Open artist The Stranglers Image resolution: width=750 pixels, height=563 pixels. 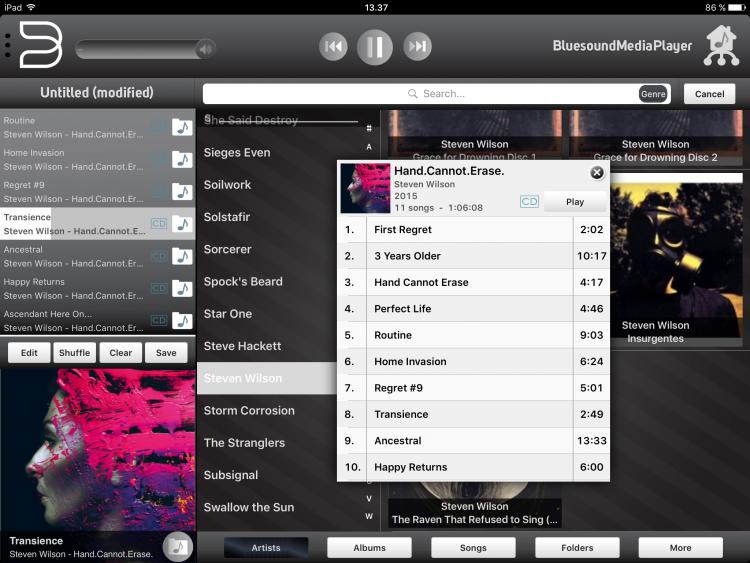coord(244,442)
